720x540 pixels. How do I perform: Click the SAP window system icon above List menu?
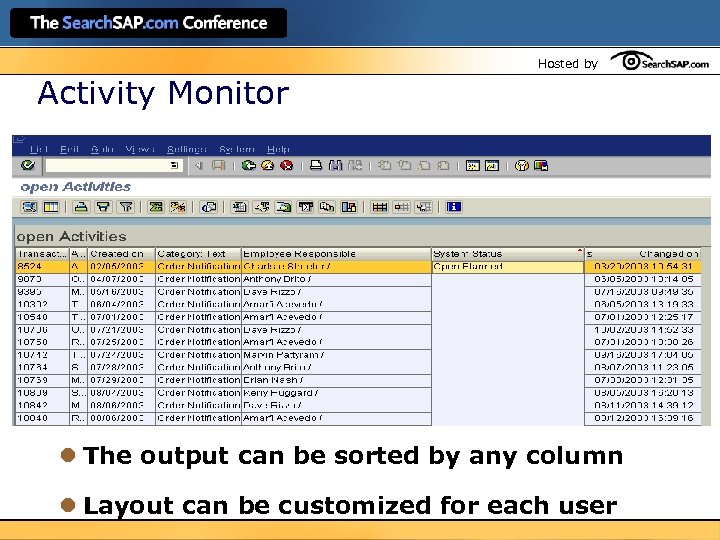(x=19, y=139)
